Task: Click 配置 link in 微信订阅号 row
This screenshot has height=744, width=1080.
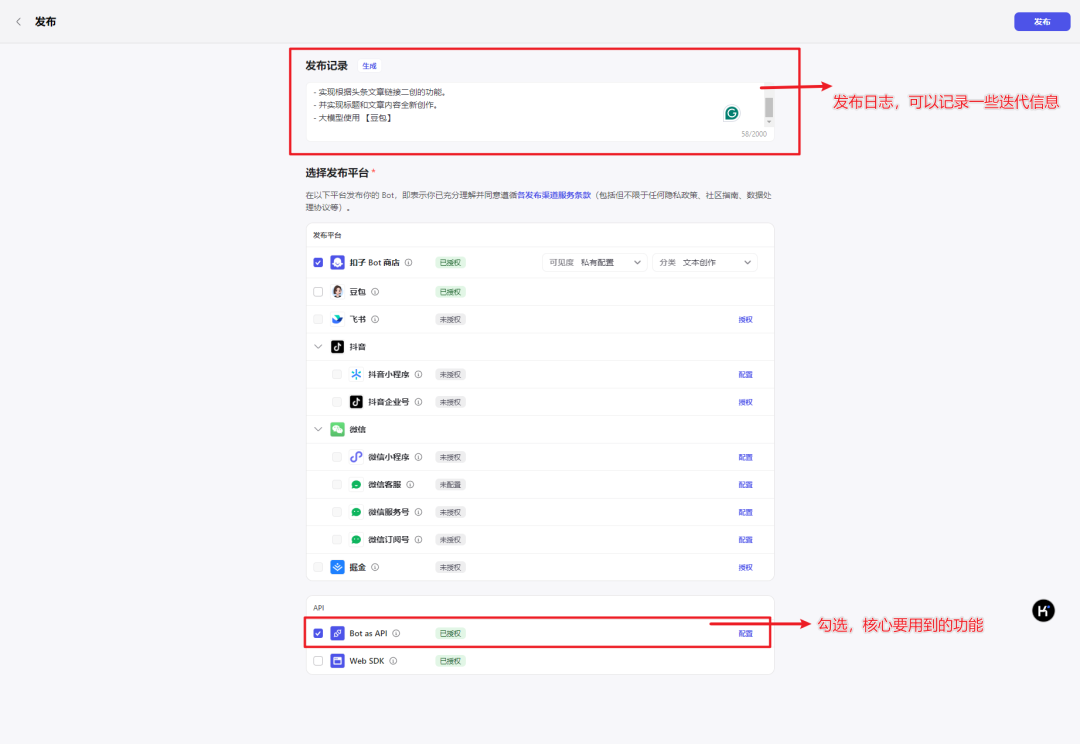Action: point(745,540)
